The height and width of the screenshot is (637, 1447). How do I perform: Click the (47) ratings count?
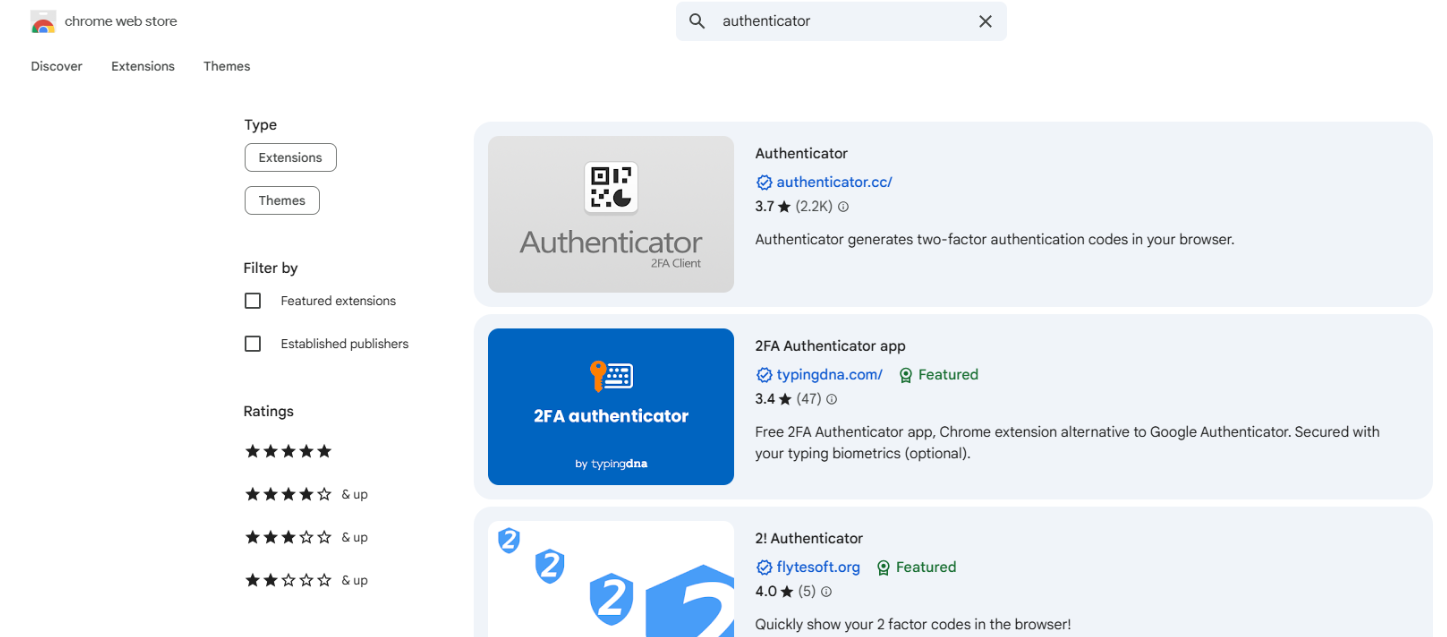tap(809, 399)
